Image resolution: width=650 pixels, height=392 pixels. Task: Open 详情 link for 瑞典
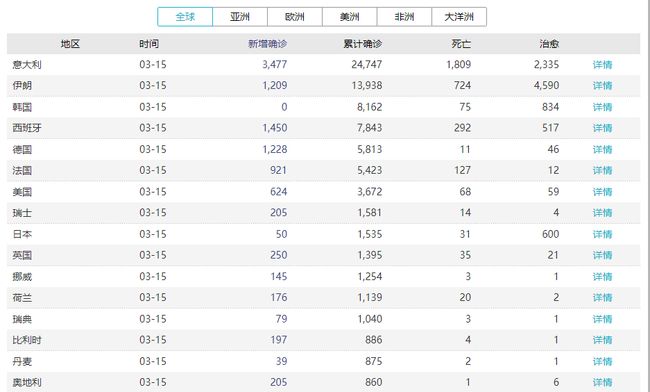coord(602,319)
